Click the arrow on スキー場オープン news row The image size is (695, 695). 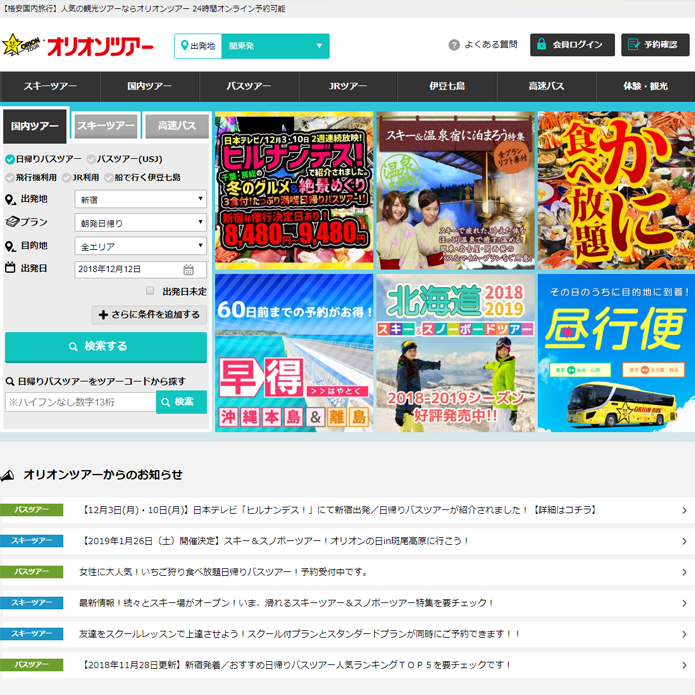click(684, 603)
